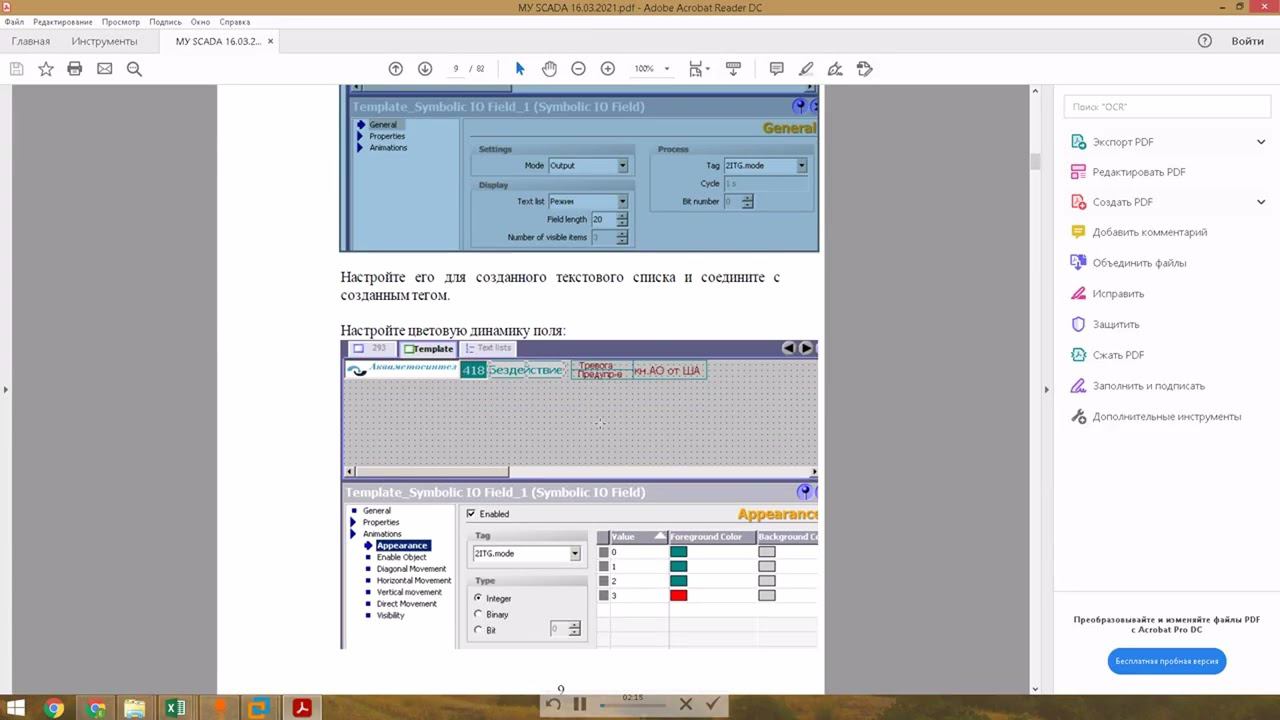Open the Просмотр menu

tap(121, 21)
